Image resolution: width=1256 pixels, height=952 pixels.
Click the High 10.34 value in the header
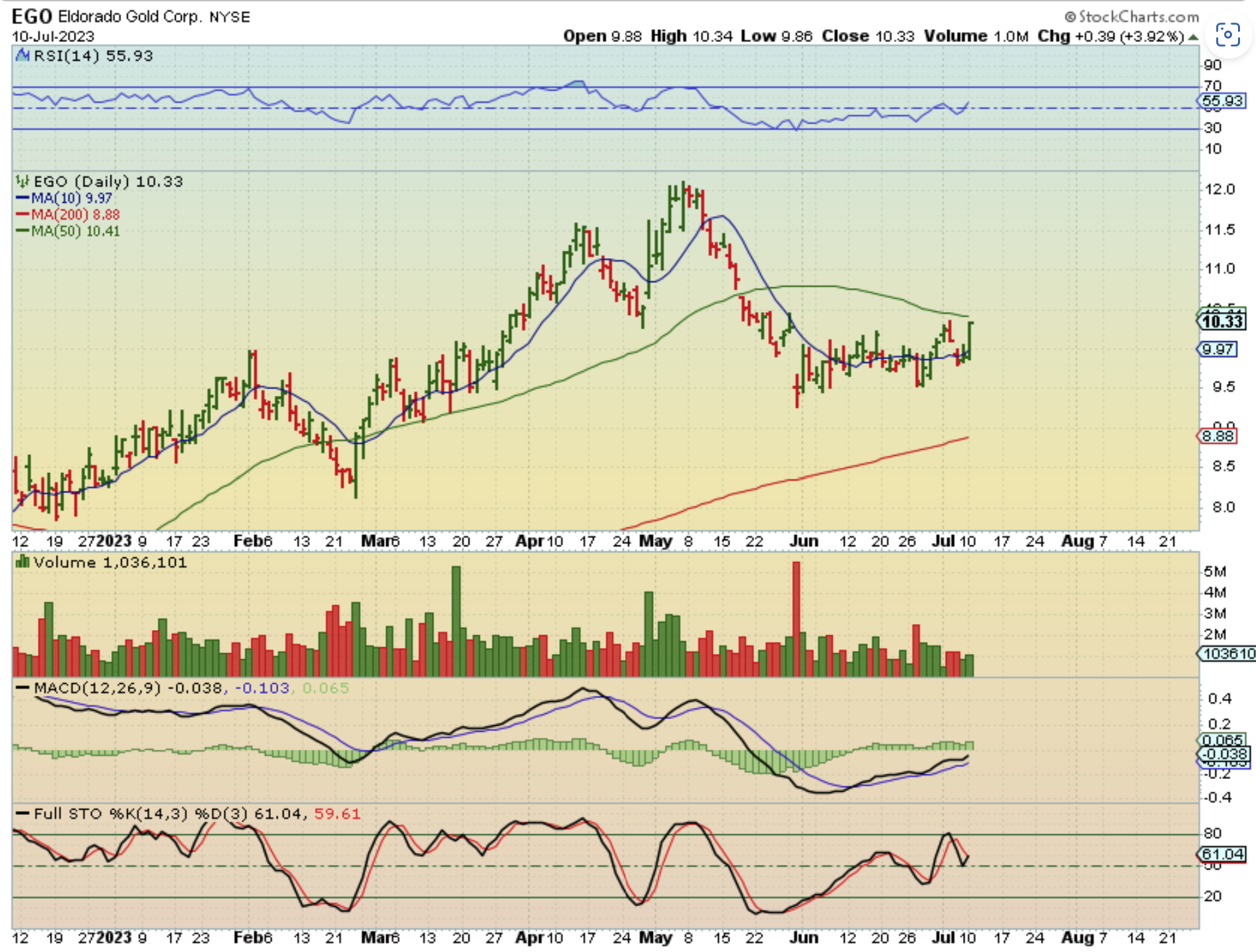(x=692, y=36)
